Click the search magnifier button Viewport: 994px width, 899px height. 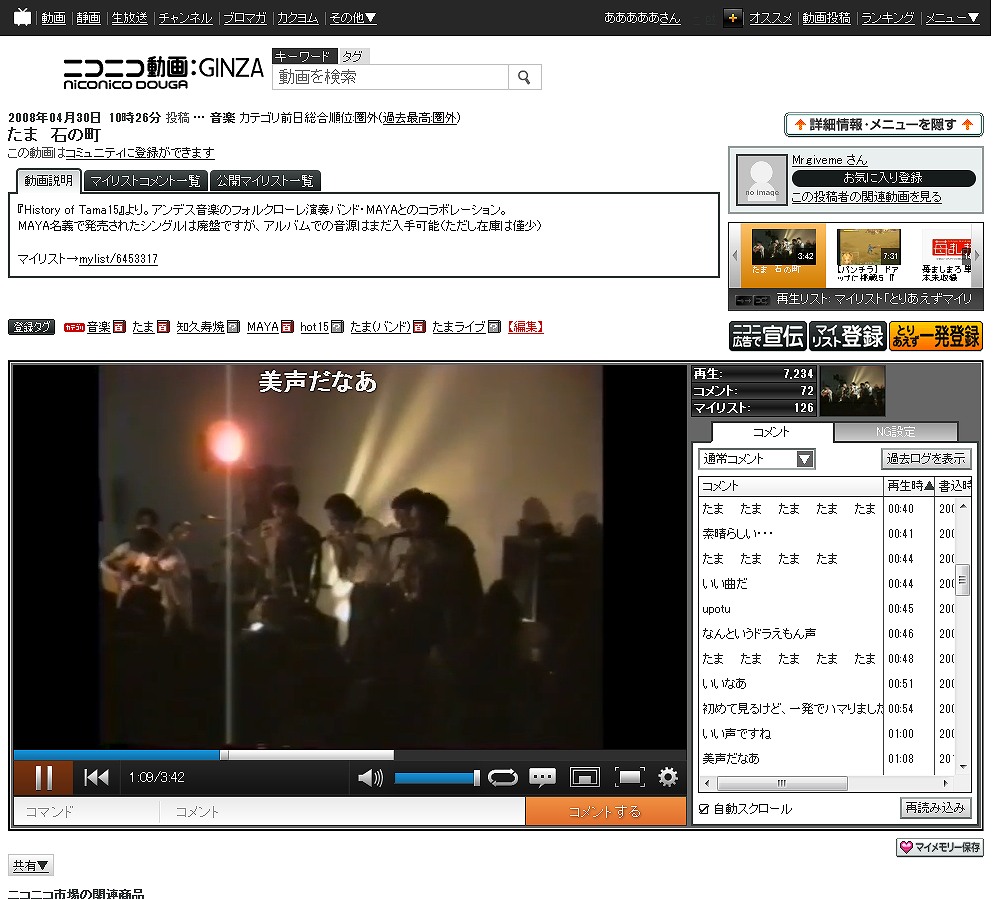coord(524,77)
